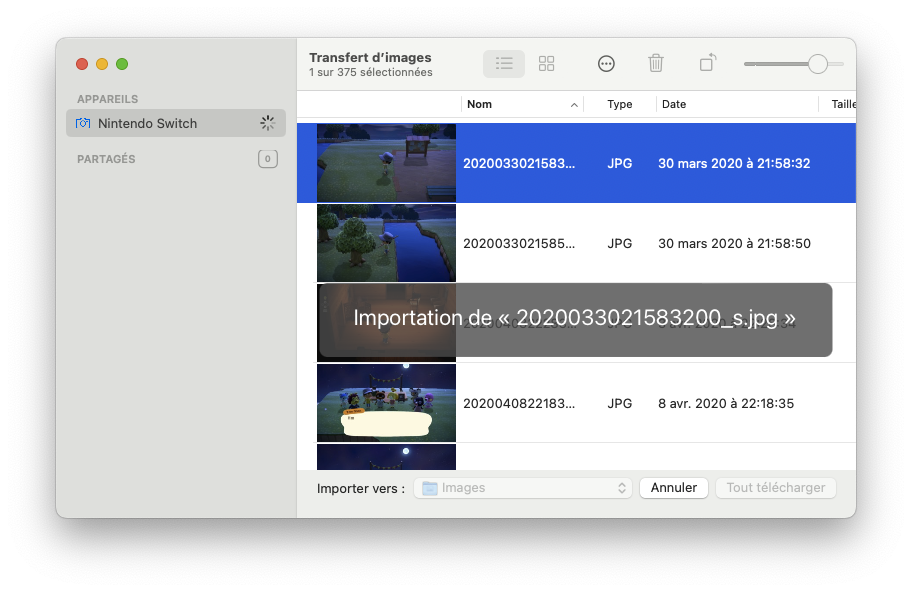Select thumbnail of file dated 8 avr. 22:18:35
The image size is (912, 592).
coord(386,403)
